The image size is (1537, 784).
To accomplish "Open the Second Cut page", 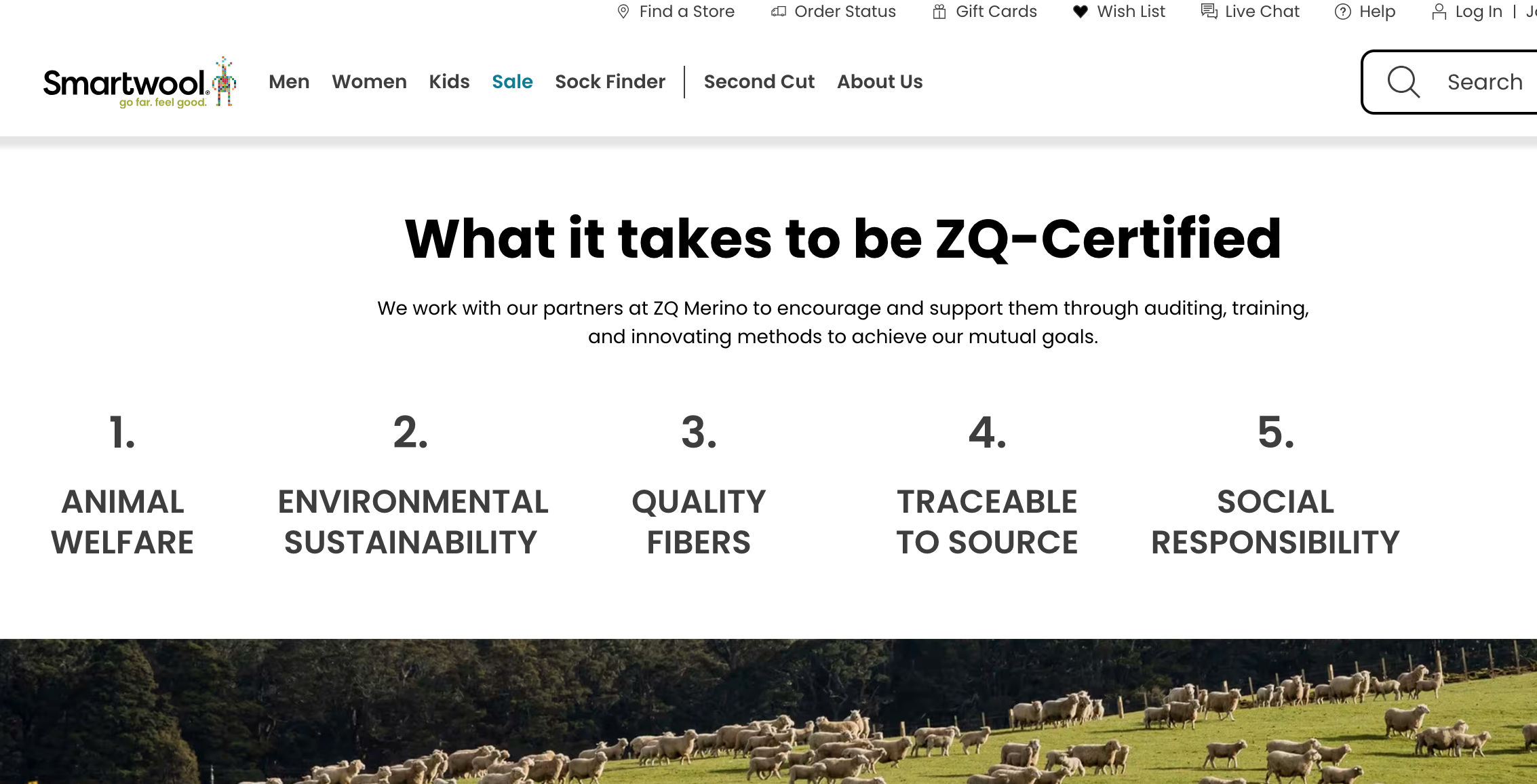I will pyautogui.click(x=759, y=81).
